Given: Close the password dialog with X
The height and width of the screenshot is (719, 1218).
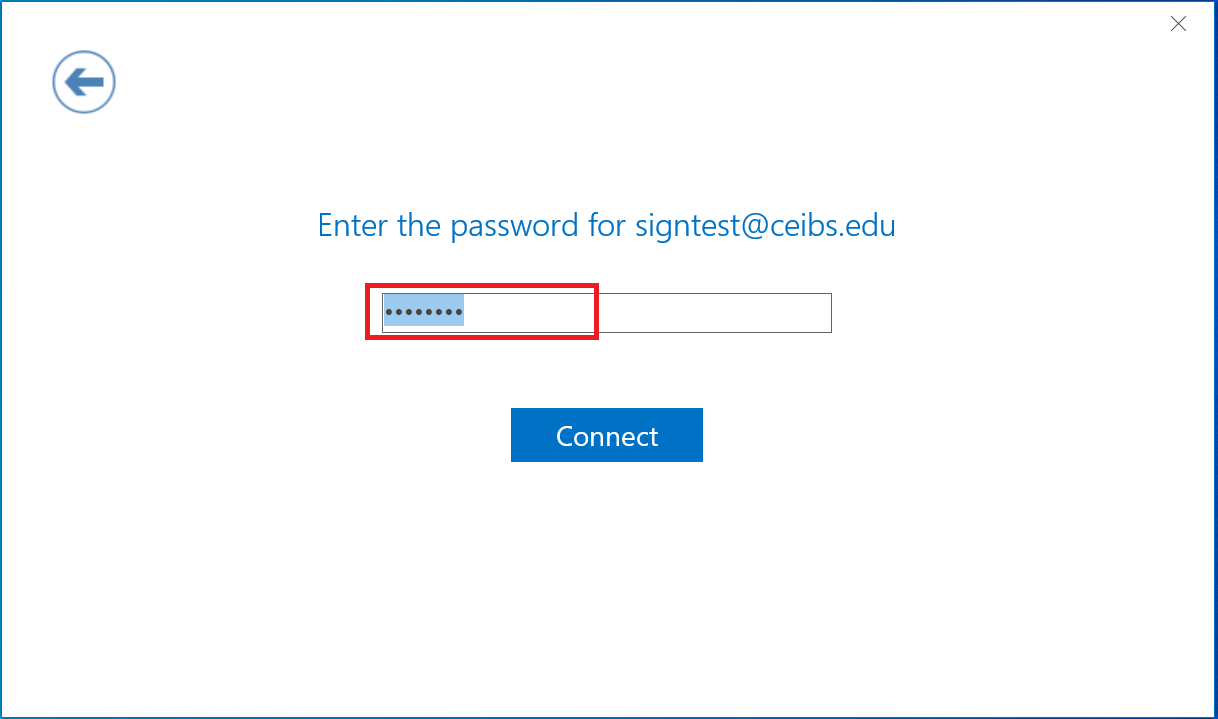Looking at the screenshot, I should pyautogui.click(x=1178, y=24).
